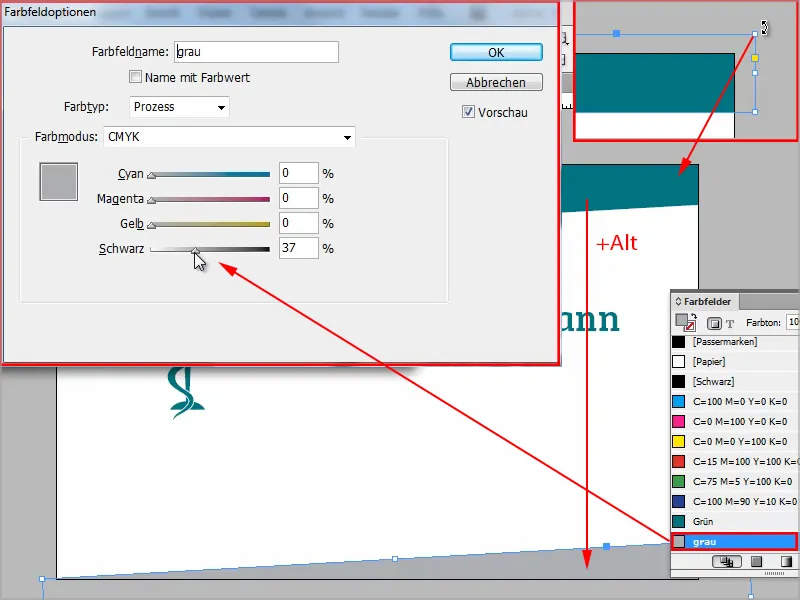
Task: Click the Farbton value field
Action: click(793, 322)
